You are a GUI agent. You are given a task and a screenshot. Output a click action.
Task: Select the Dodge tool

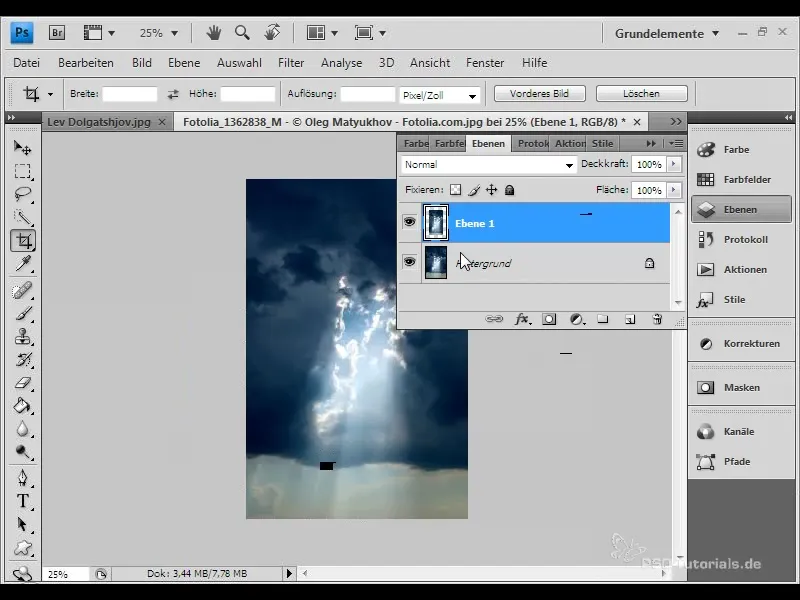pyautogui.click(x=22, y=452)
